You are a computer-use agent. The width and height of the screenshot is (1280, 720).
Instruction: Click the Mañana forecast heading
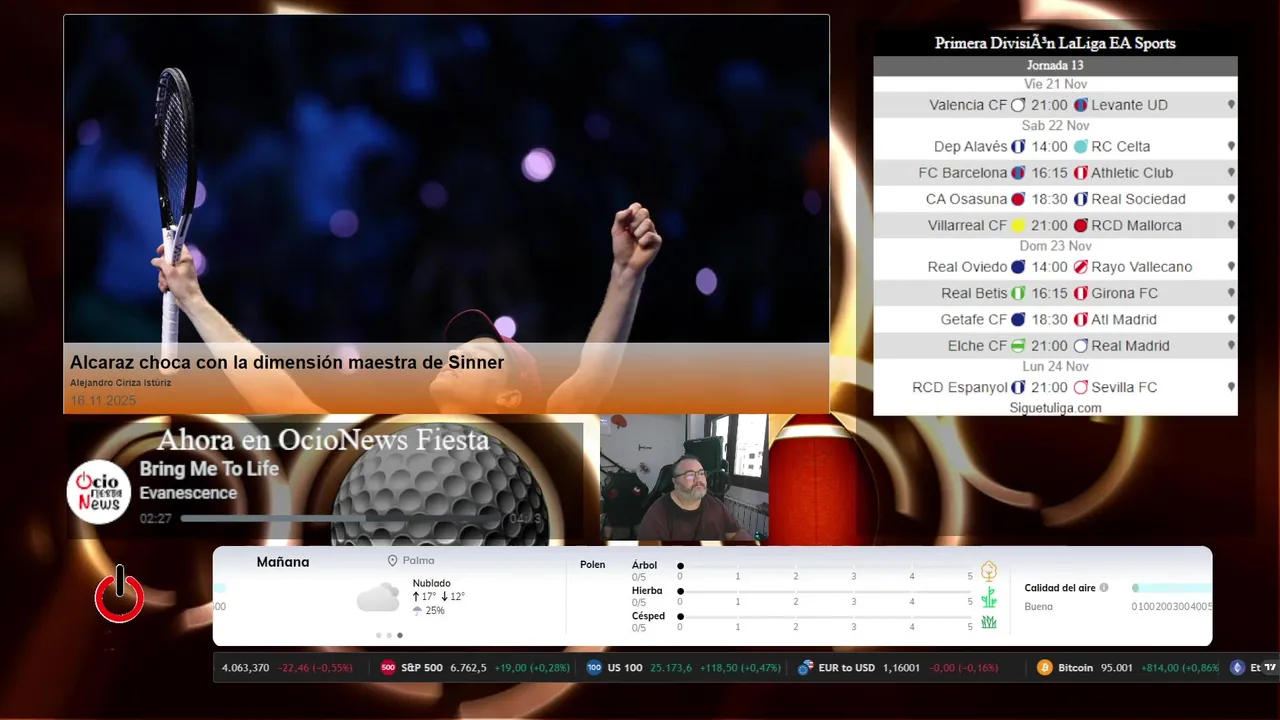coord(283,562)
